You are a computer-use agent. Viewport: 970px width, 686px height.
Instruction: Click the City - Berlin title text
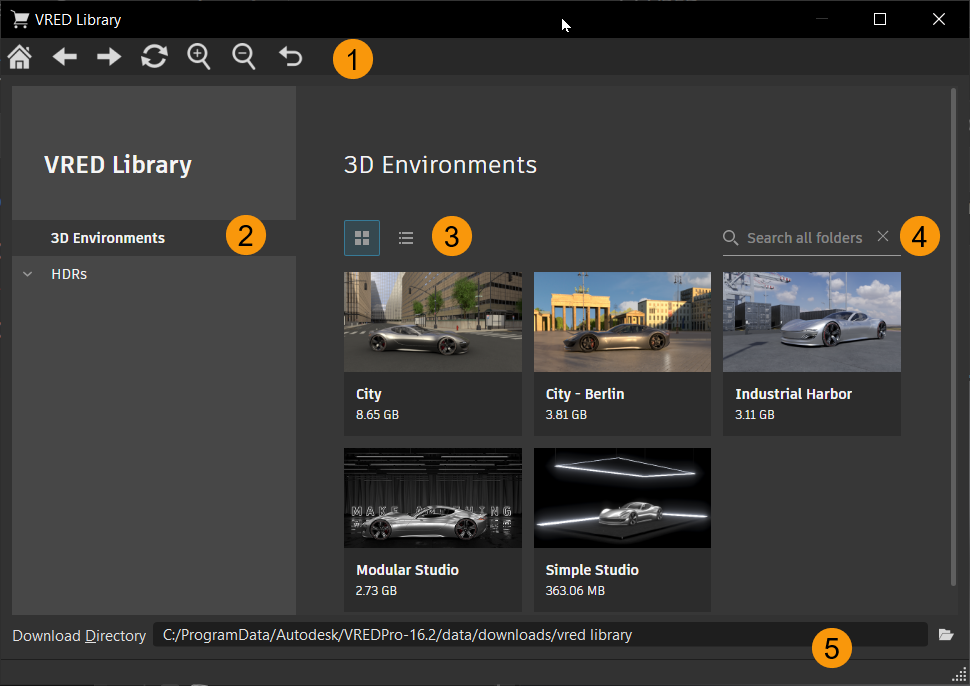(x=585, y=395)
